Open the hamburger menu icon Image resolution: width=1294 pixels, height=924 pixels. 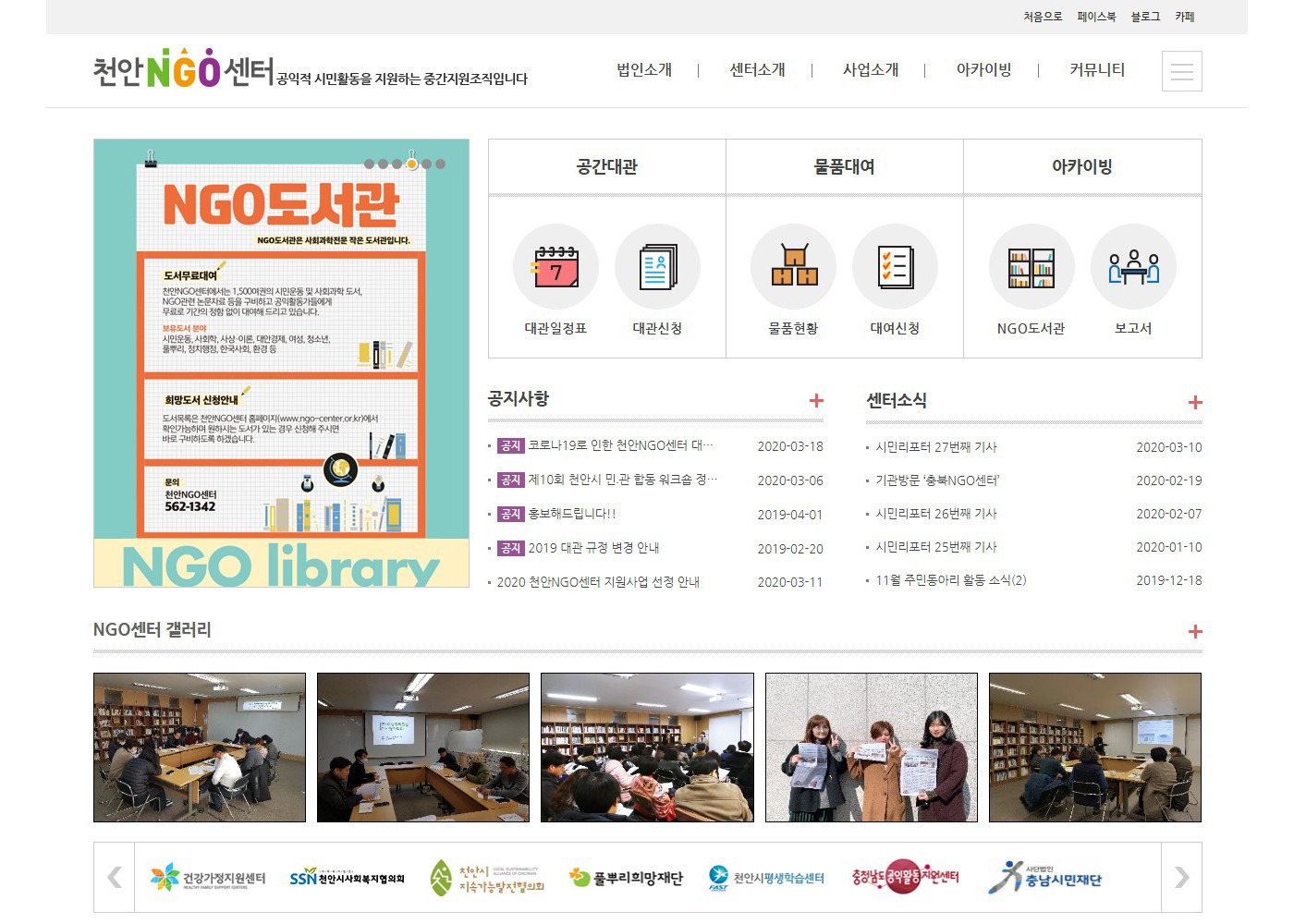pos(1181,71)
